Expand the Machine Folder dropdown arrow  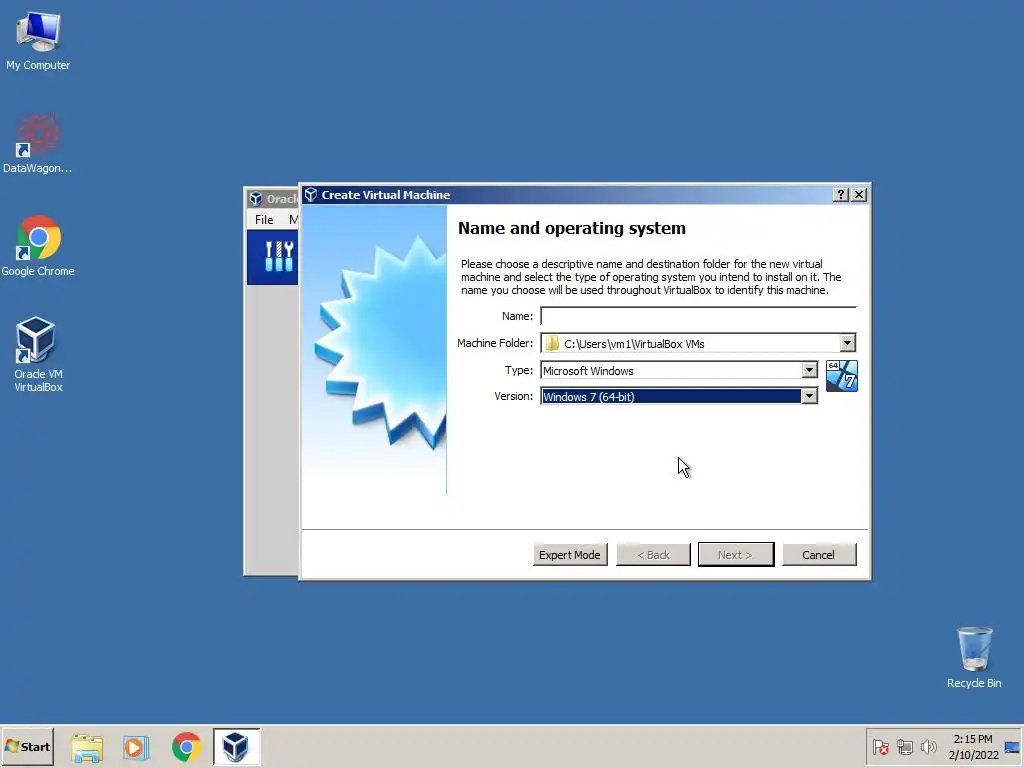pyautogui.click(x=847, y=343)
